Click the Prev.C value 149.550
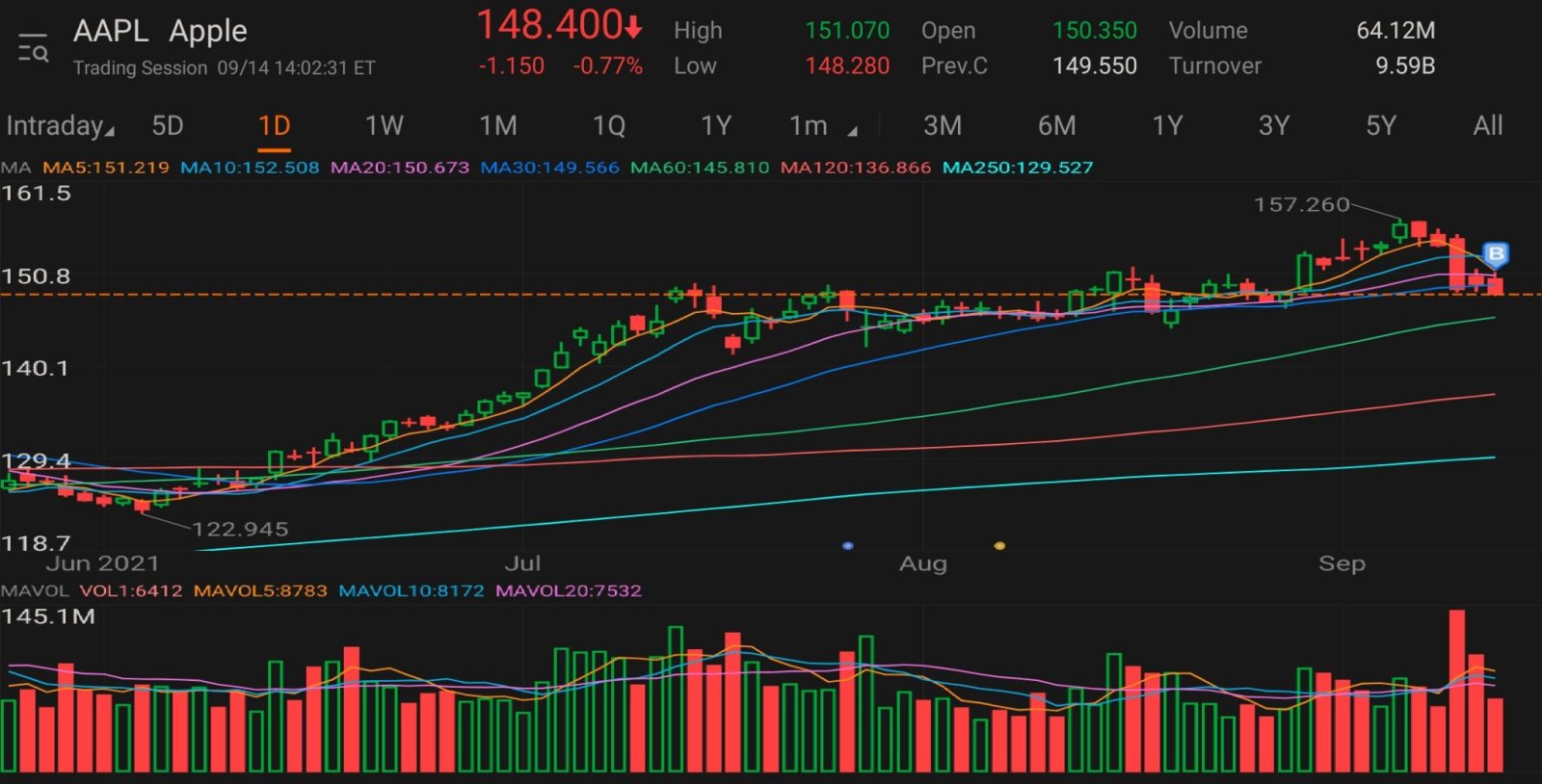Image resolution: width=1542 pixels, height=784 pixels. (1095, 66)
